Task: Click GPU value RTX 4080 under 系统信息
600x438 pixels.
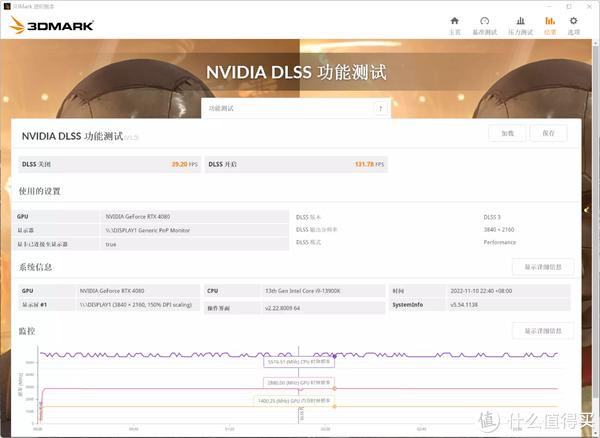Action: coord(112,291)
